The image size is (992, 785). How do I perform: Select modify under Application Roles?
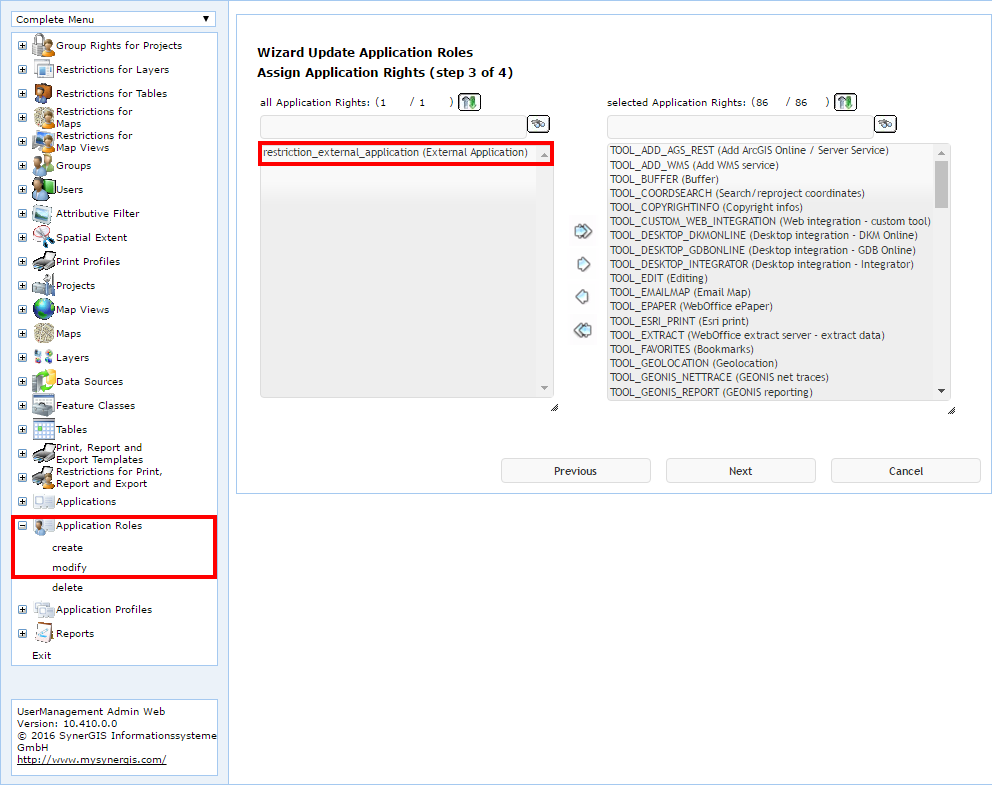pyautogui.click(x=67, y=567)
